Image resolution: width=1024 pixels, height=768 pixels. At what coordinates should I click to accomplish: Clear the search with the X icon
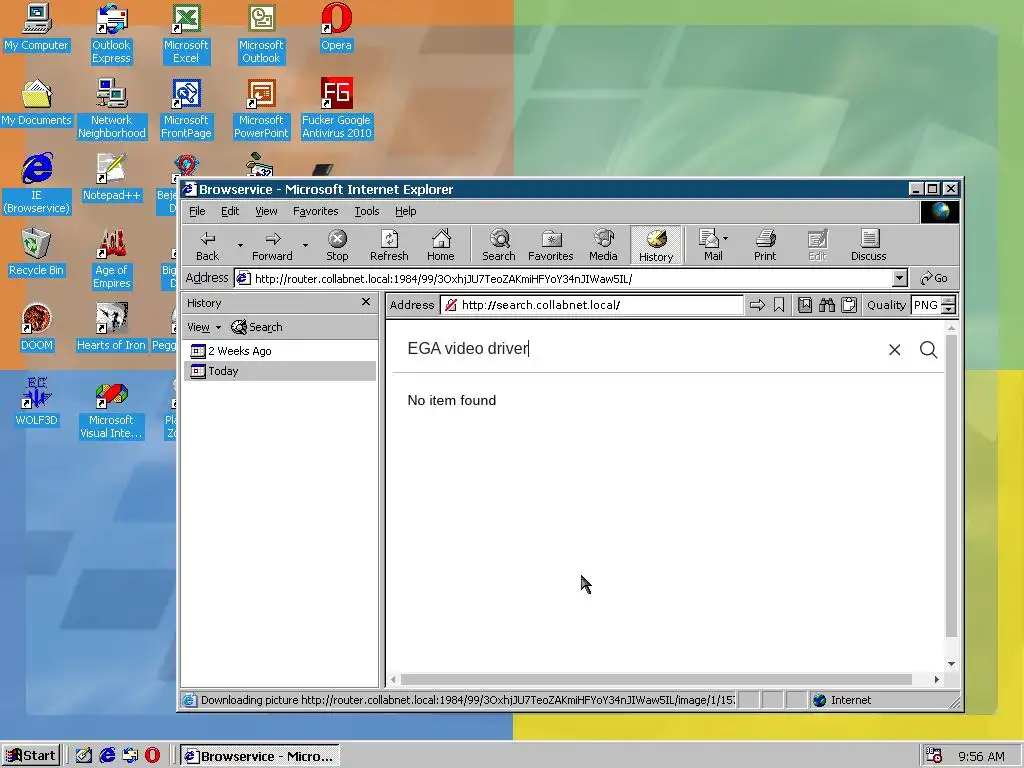[895, 350]
